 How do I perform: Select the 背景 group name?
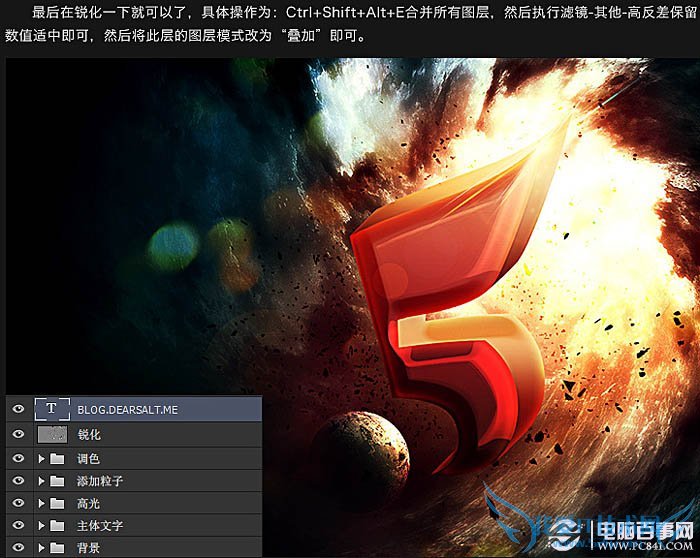point(88,548)
